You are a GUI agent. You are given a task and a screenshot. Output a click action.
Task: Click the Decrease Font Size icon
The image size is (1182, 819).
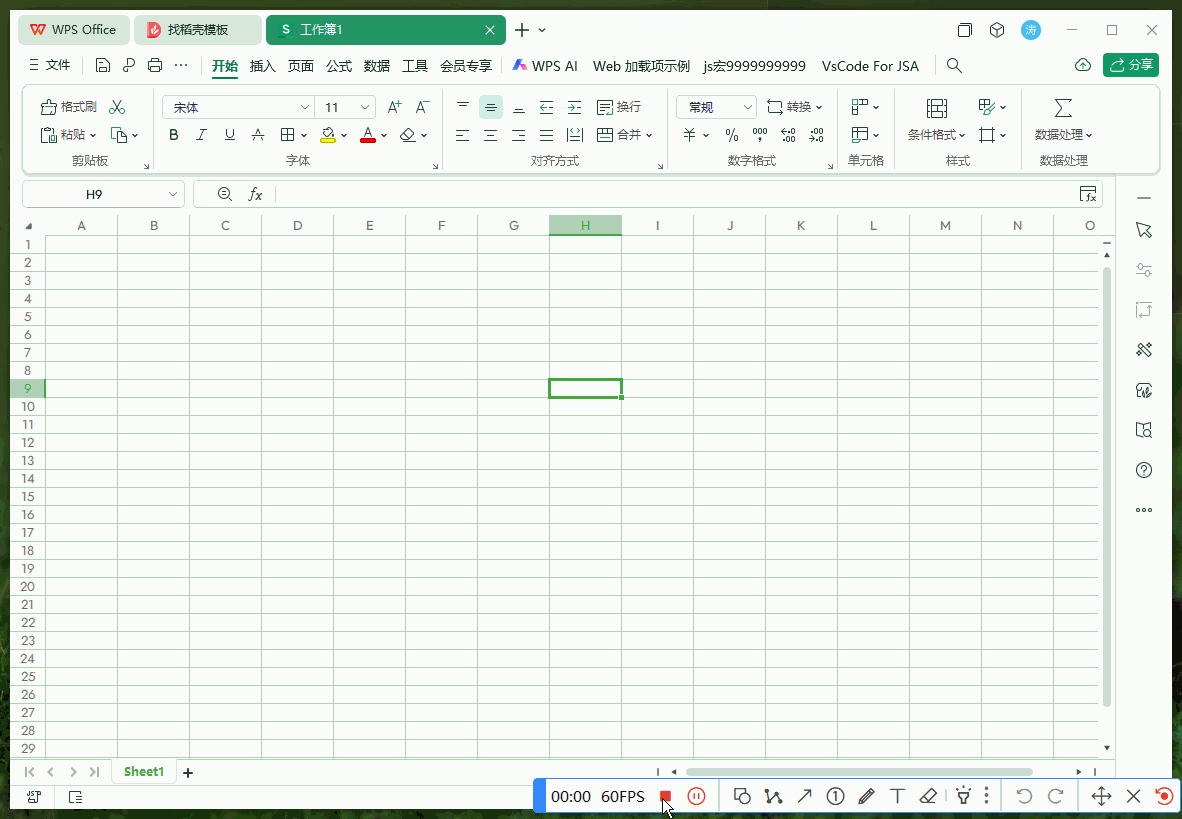point(422,107)
